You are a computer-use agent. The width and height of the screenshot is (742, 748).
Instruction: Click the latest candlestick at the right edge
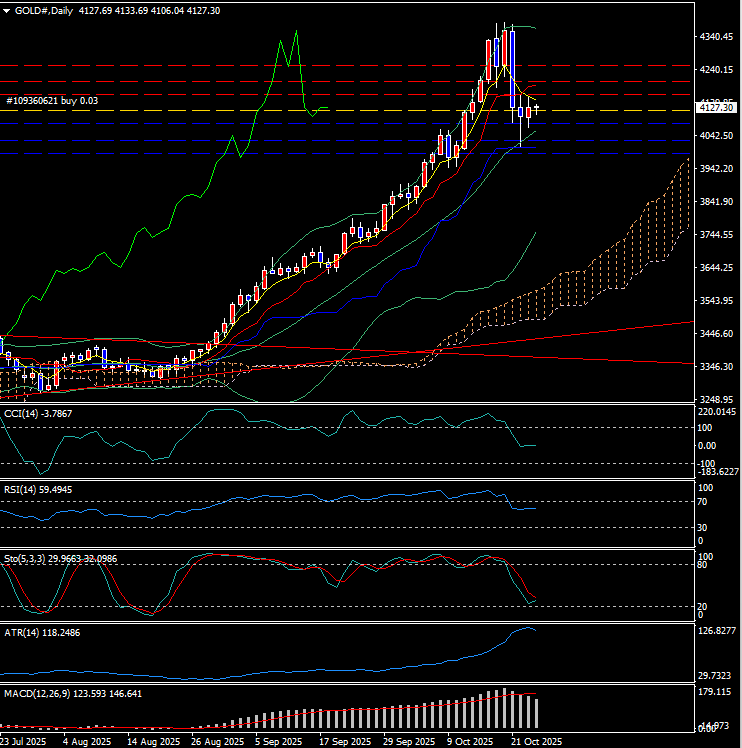[537, 108]
